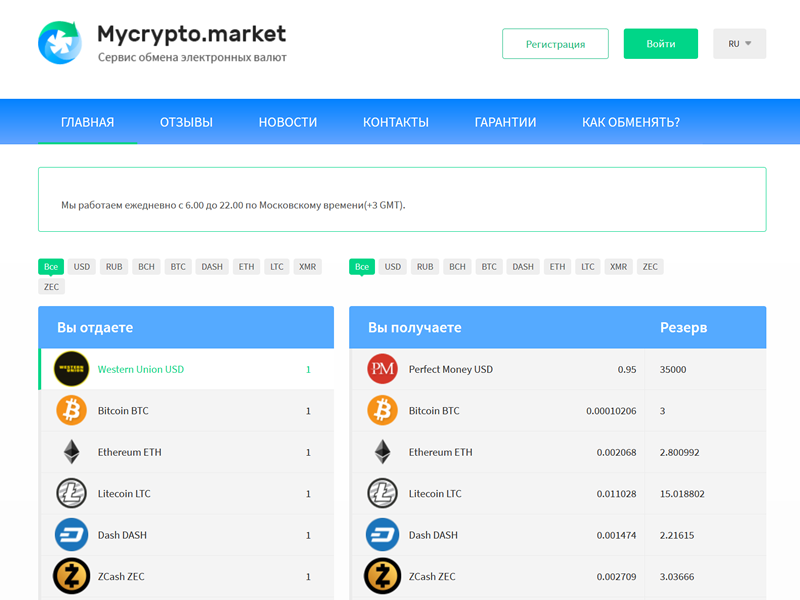
Task: Filter give list by XMR
Action: pos(308,266)
